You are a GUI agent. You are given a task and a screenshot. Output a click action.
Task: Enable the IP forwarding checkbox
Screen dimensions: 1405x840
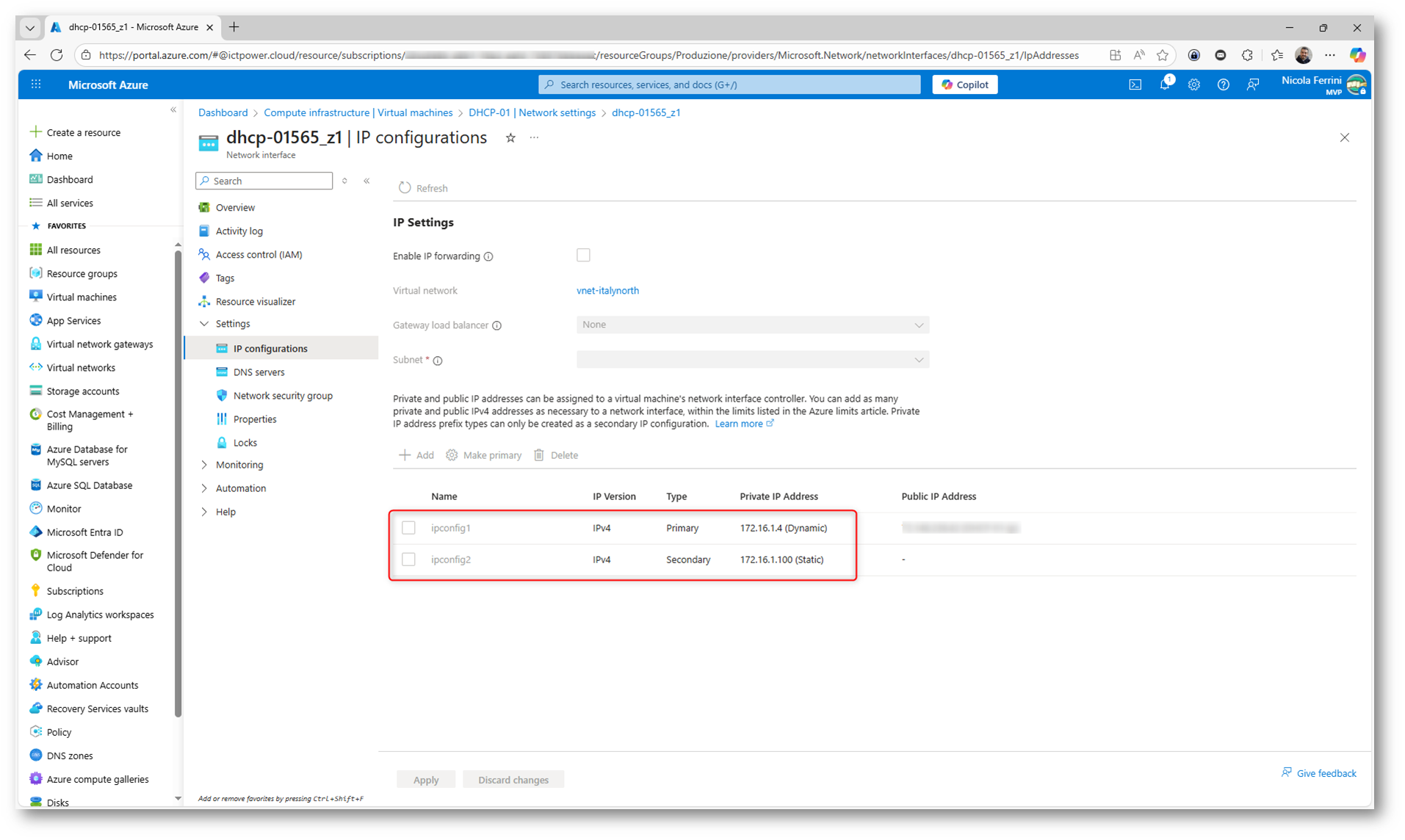point(583,256)
